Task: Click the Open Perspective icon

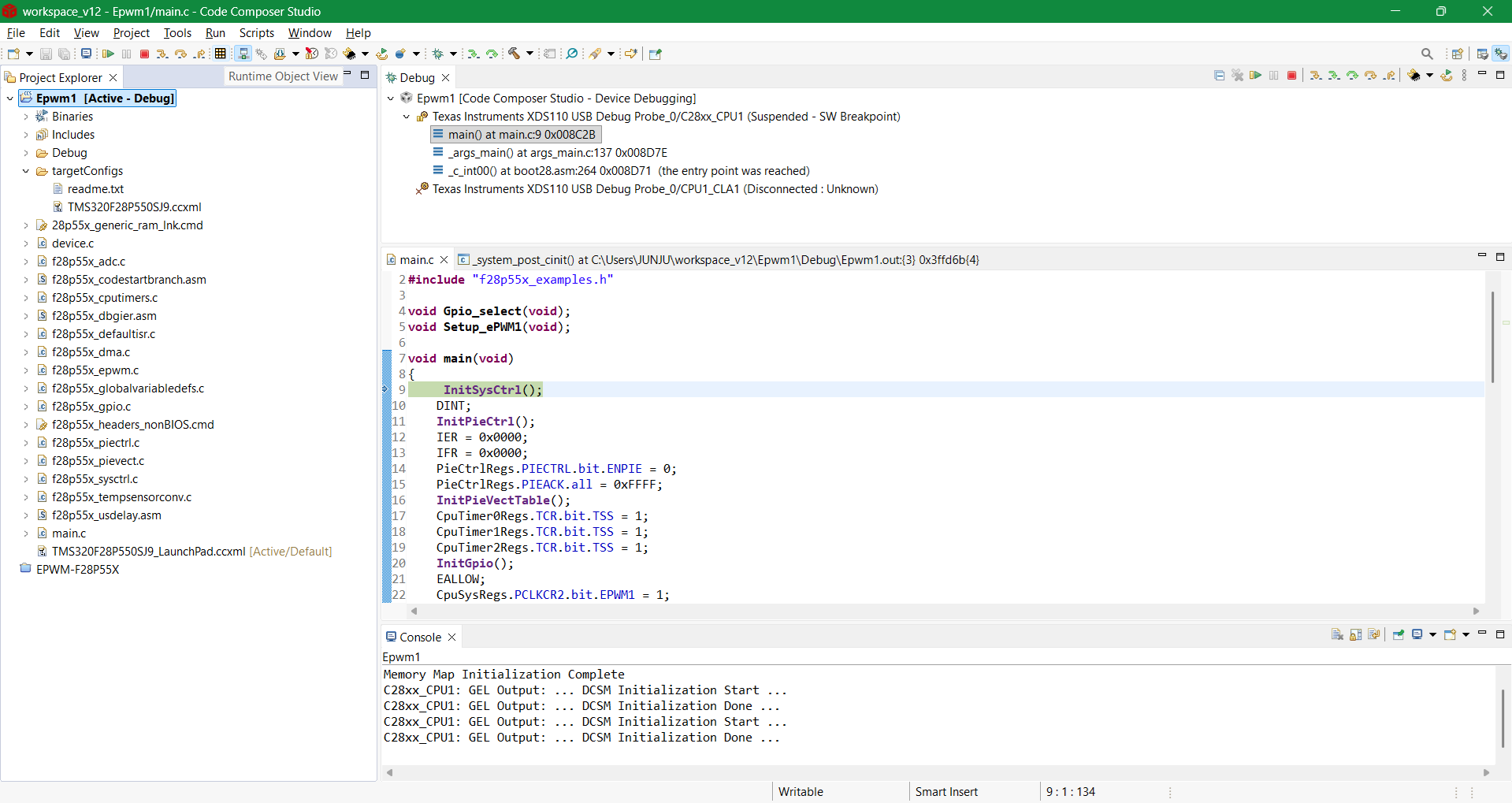Action: pos(1457,54)
